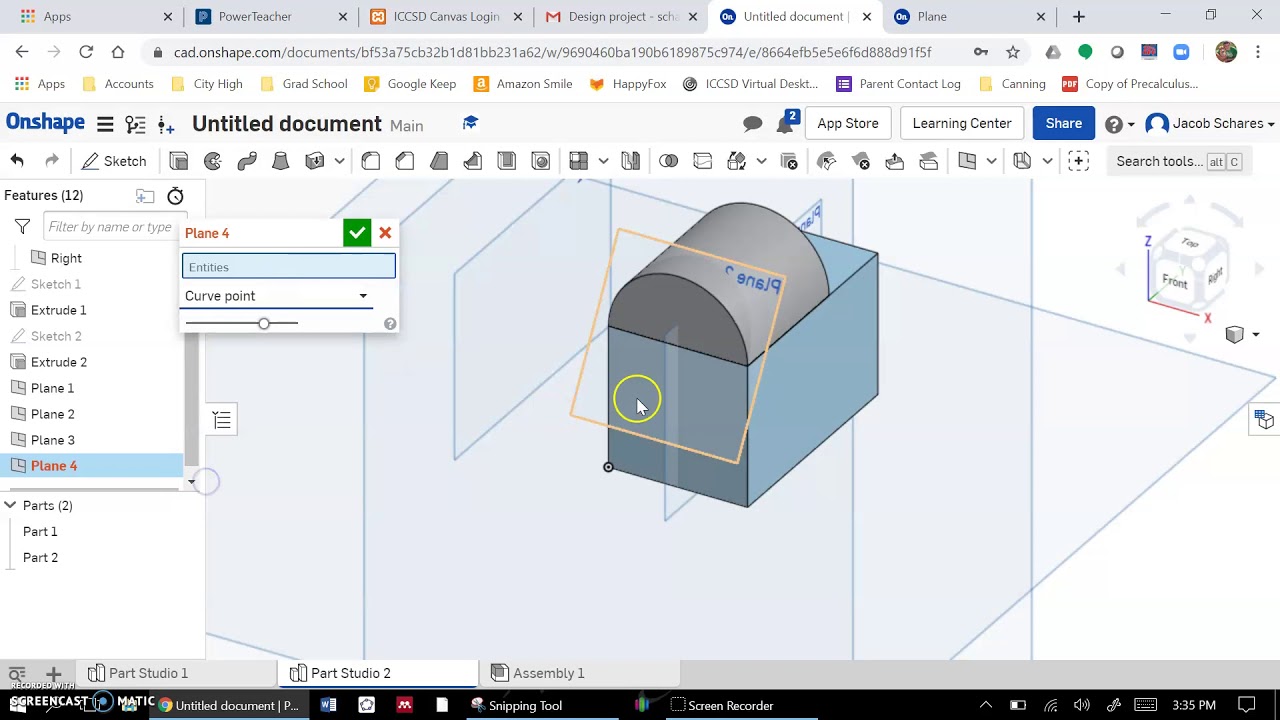The height and width of the screenshot is (720, 1280).
Task: Click Filter by name or type field
Action: pyautogui.click(x=114, y=227)
